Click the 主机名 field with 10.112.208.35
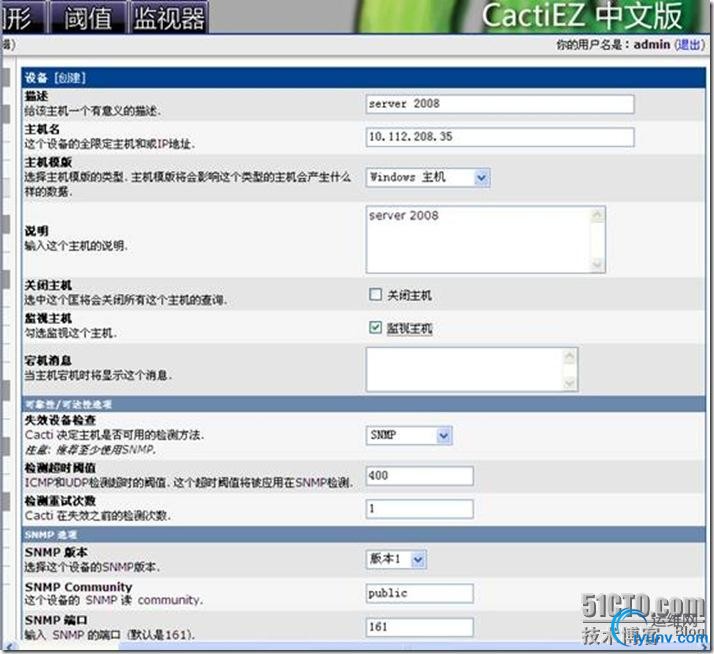This screenshot has height=654, width=714. point(500,137)
